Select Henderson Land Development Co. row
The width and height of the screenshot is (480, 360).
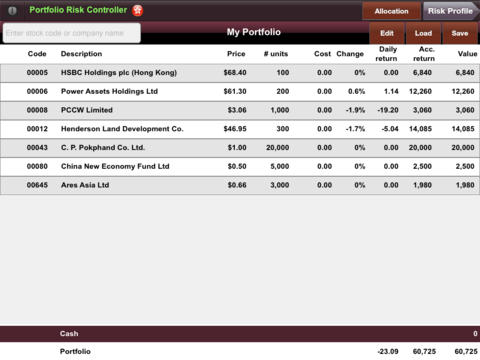240,129
